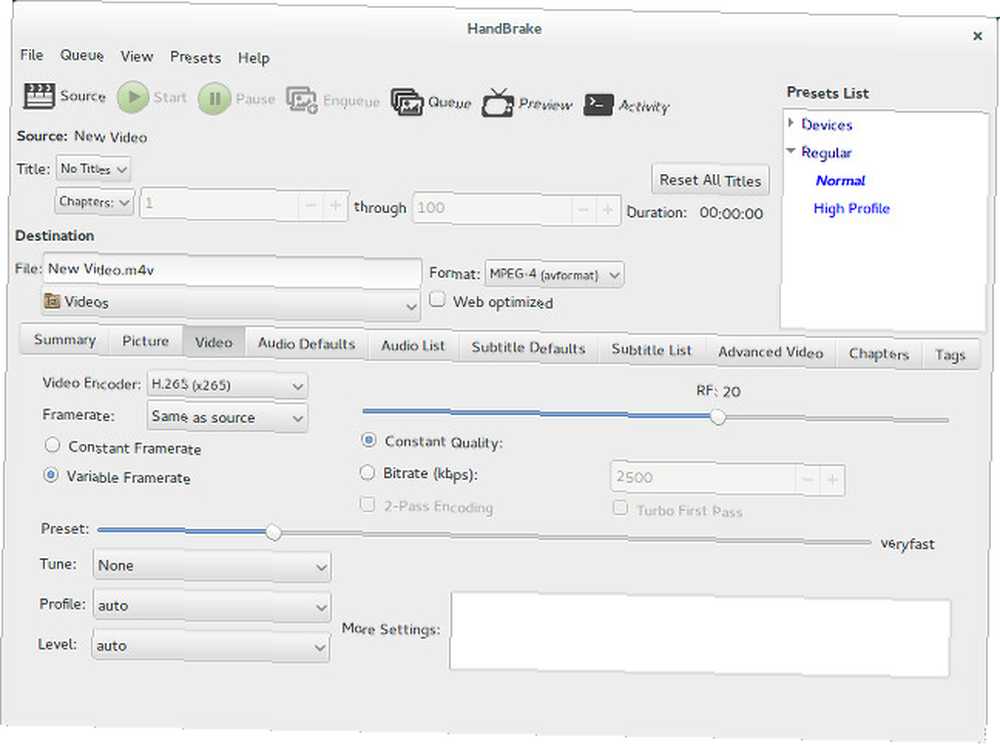The width and height of the screenshot is (1000, 745).
Task: Open the View menu
Action: coord(137,57)
